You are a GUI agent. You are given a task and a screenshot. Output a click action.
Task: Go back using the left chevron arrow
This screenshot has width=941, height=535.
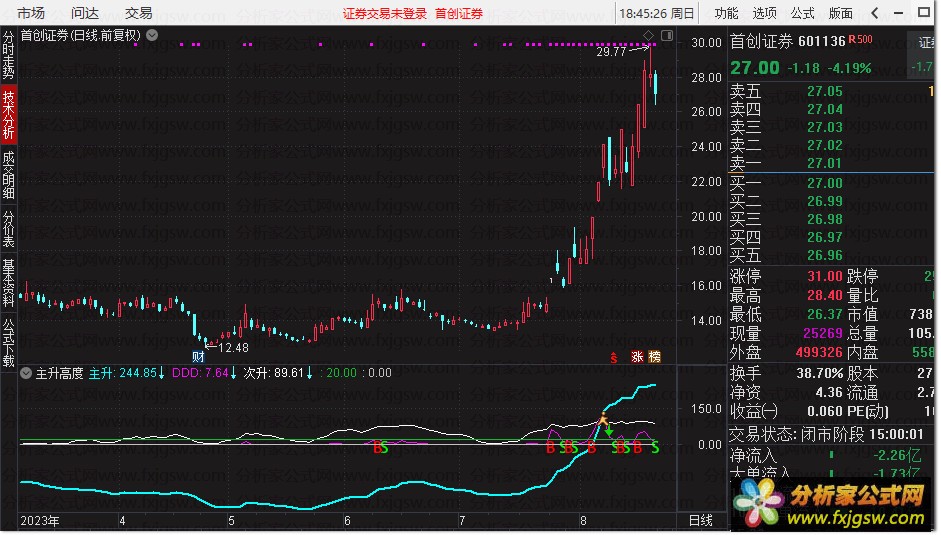(x=875, y=13)
